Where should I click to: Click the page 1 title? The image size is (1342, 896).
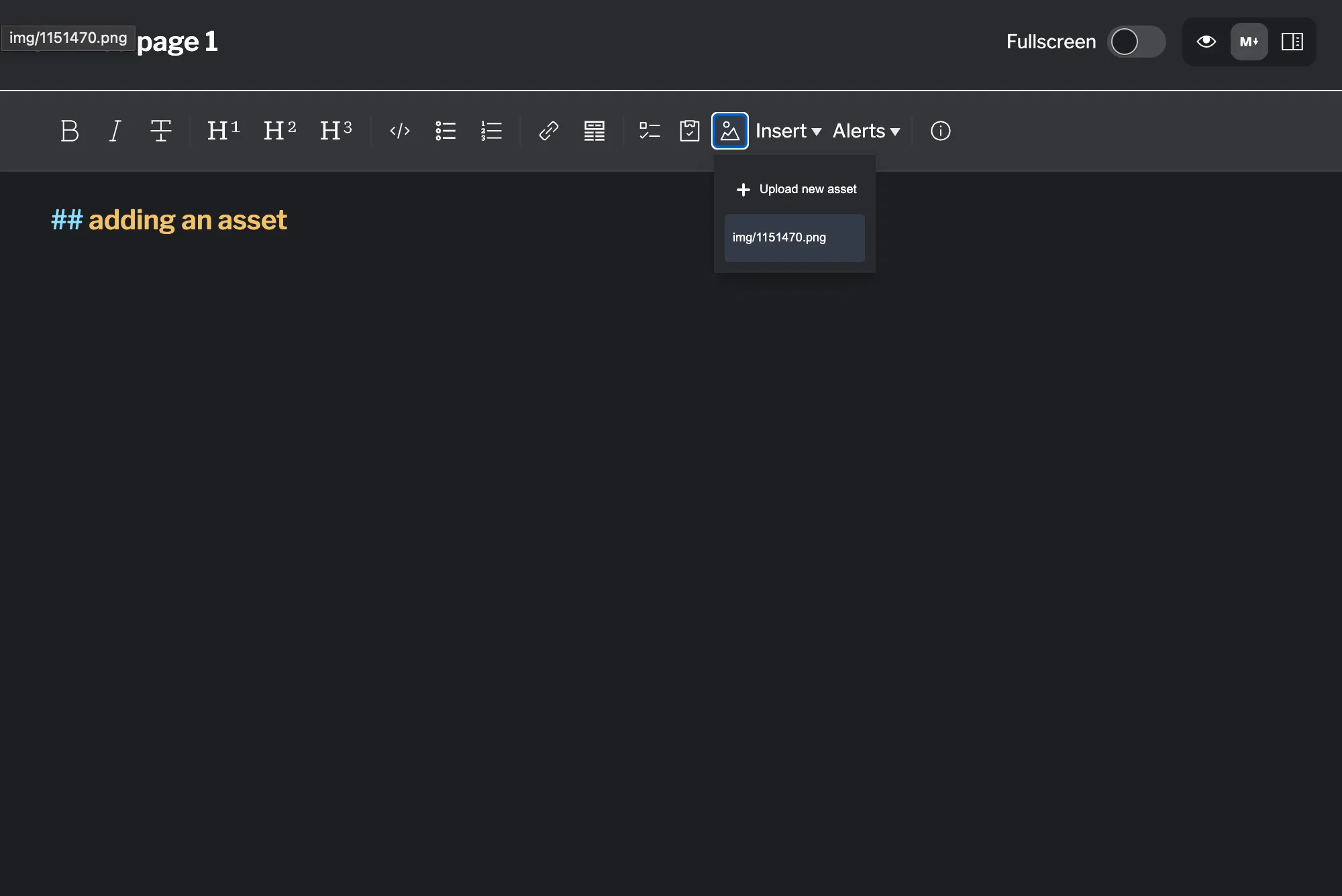click(x=177, y=42)
